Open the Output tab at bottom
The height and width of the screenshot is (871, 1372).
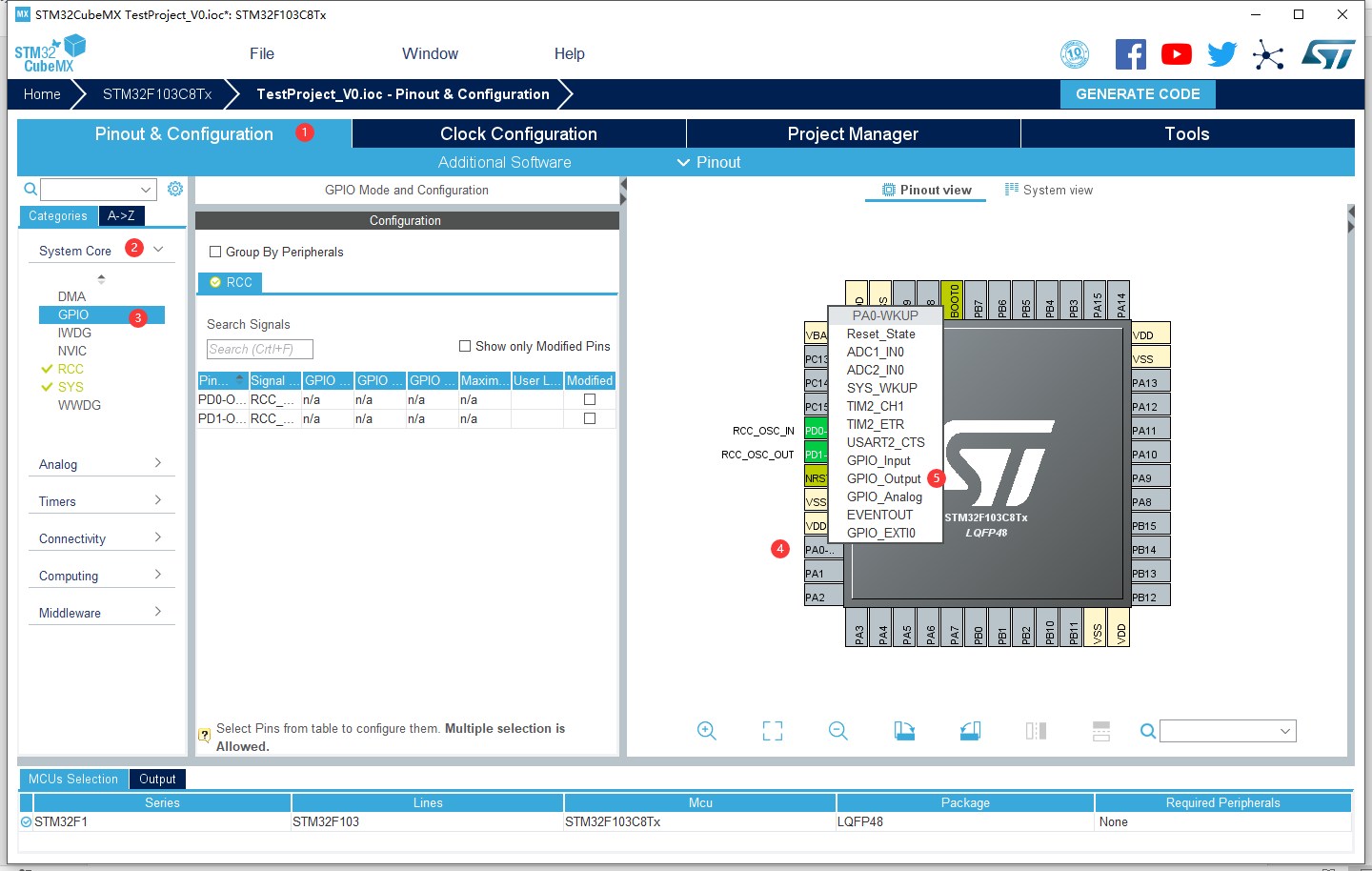157,779
